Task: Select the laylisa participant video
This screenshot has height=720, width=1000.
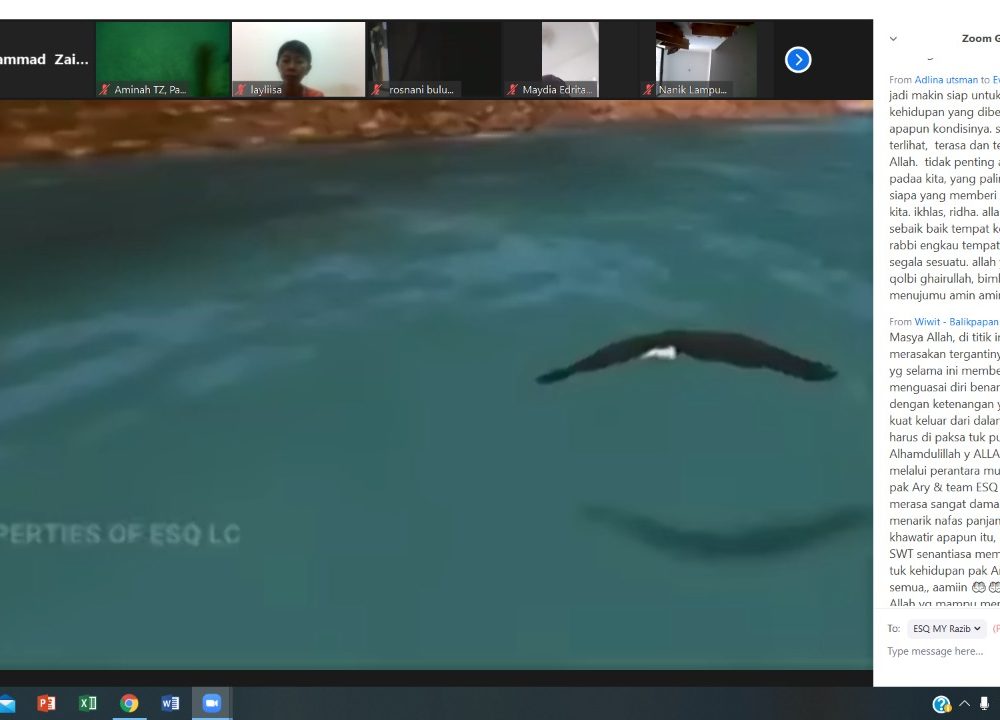Action: 298,60
